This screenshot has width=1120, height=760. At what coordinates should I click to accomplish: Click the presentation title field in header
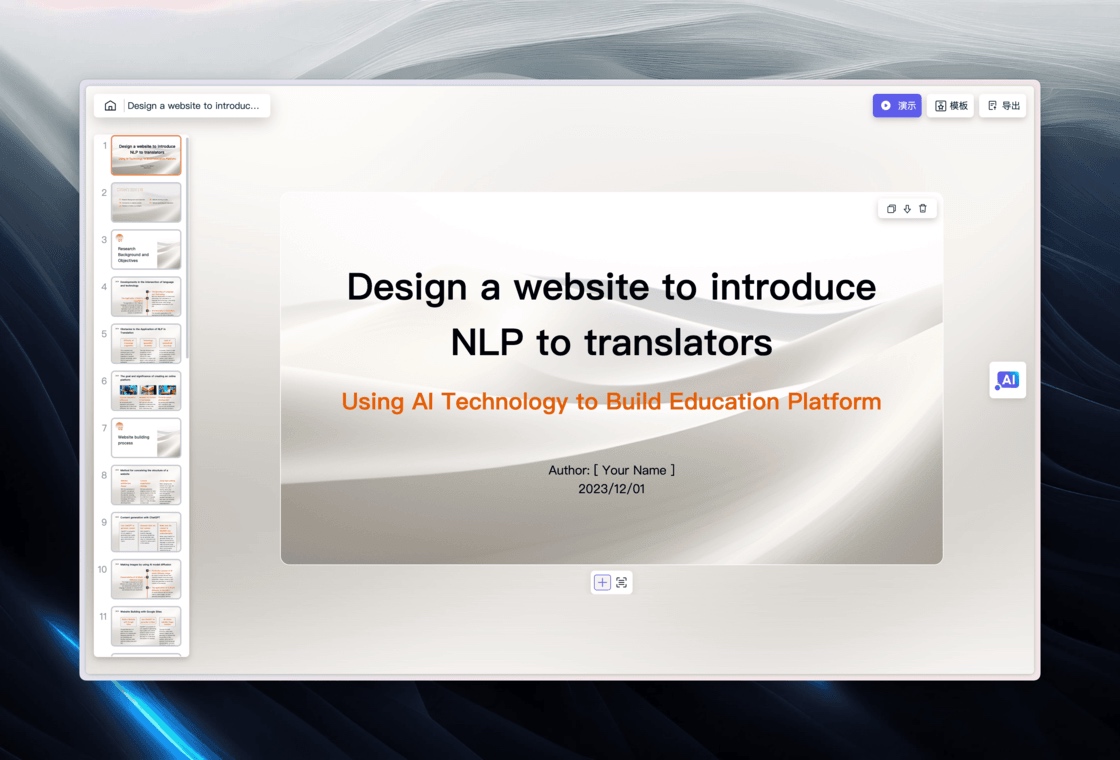pos(194,106)
